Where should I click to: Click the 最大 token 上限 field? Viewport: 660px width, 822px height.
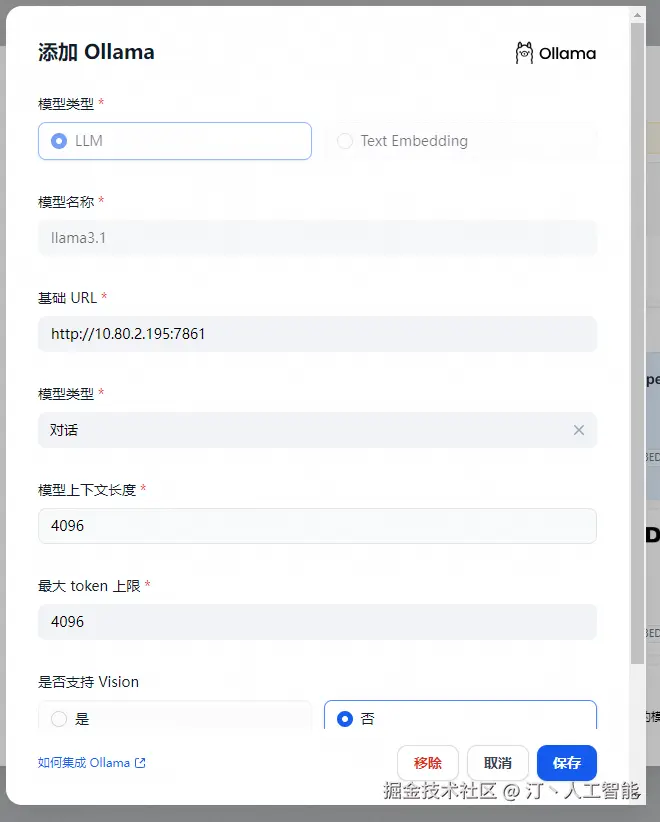pos(317,622)
